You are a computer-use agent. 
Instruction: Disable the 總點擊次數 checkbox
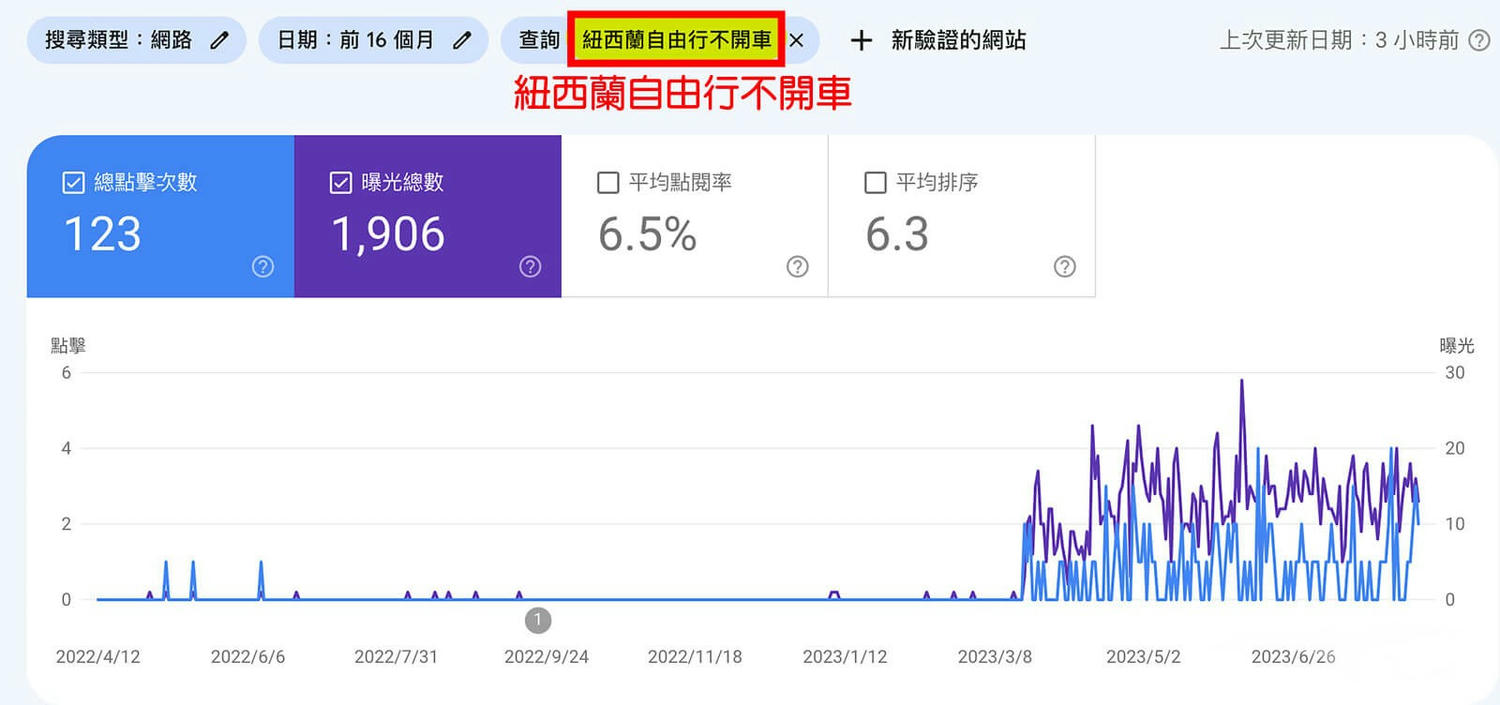point(72,181)
